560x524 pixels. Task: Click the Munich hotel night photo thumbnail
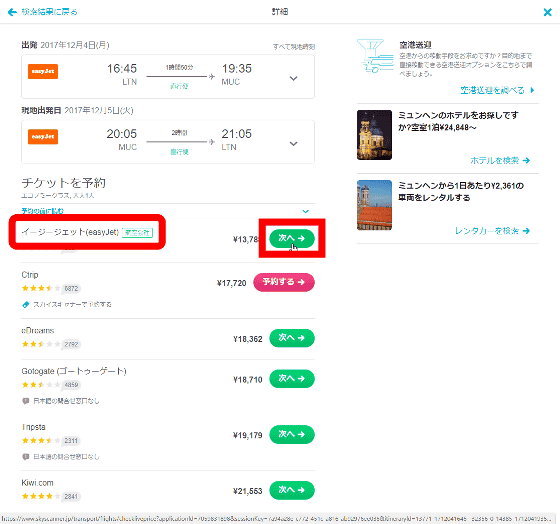374,135
